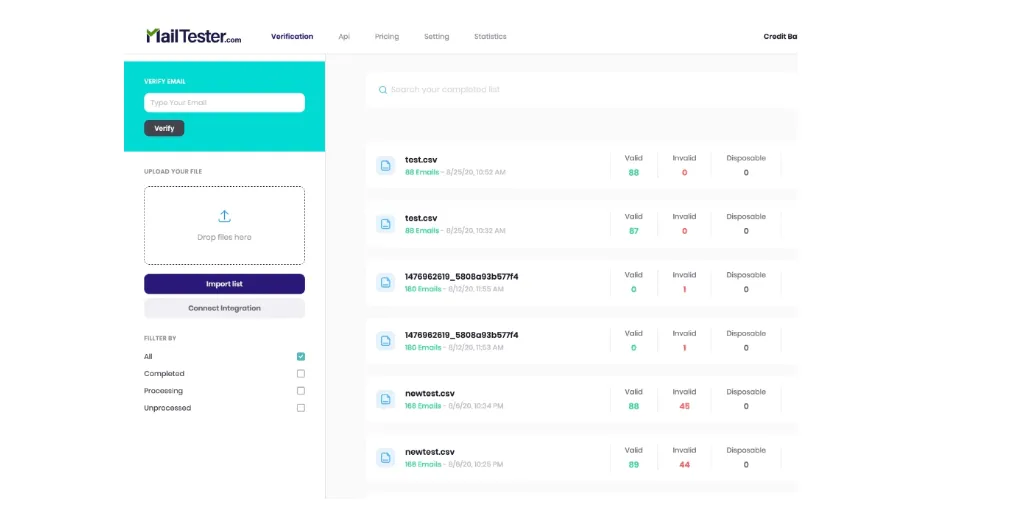This screenshot has height=519, width=1024.
Task: Click invalid count 45 for newtest.csv
Action: tap(684, 406)
